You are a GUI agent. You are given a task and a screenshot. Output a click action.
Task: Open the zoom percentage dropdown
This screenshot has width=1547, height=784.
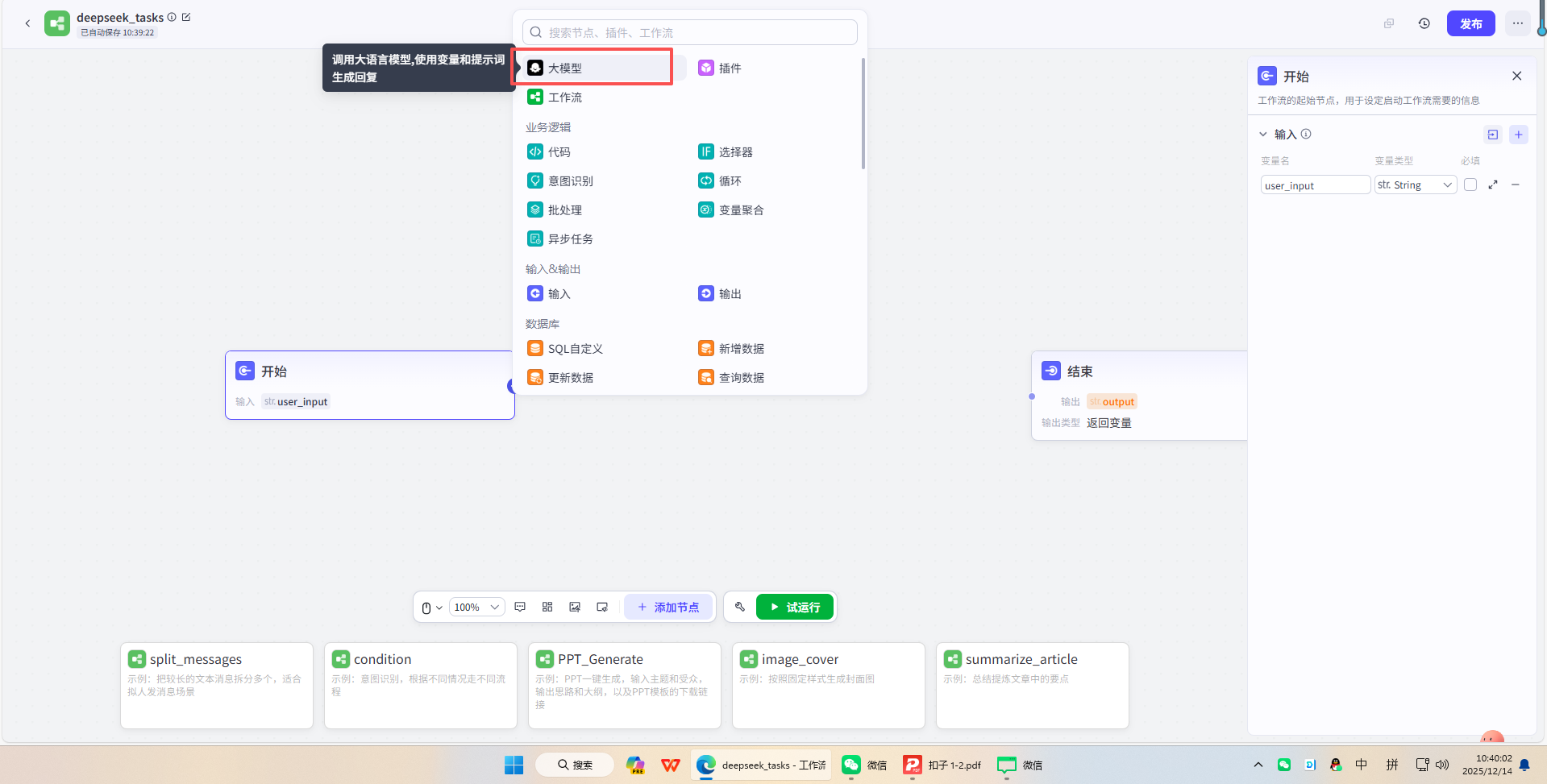pyautogui.click(x=476, y=607)
